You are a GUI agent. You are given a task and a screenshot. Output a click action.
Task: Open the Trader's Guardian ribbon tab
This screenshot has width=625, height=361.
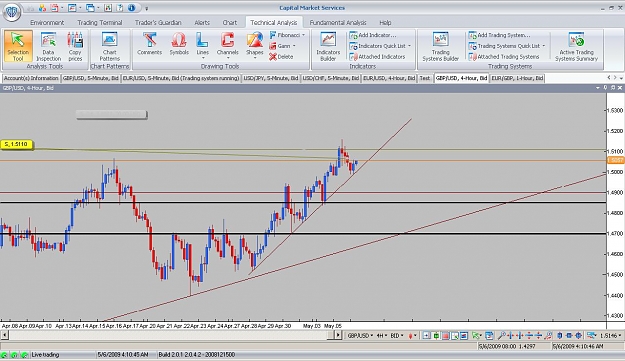[158, 22]
